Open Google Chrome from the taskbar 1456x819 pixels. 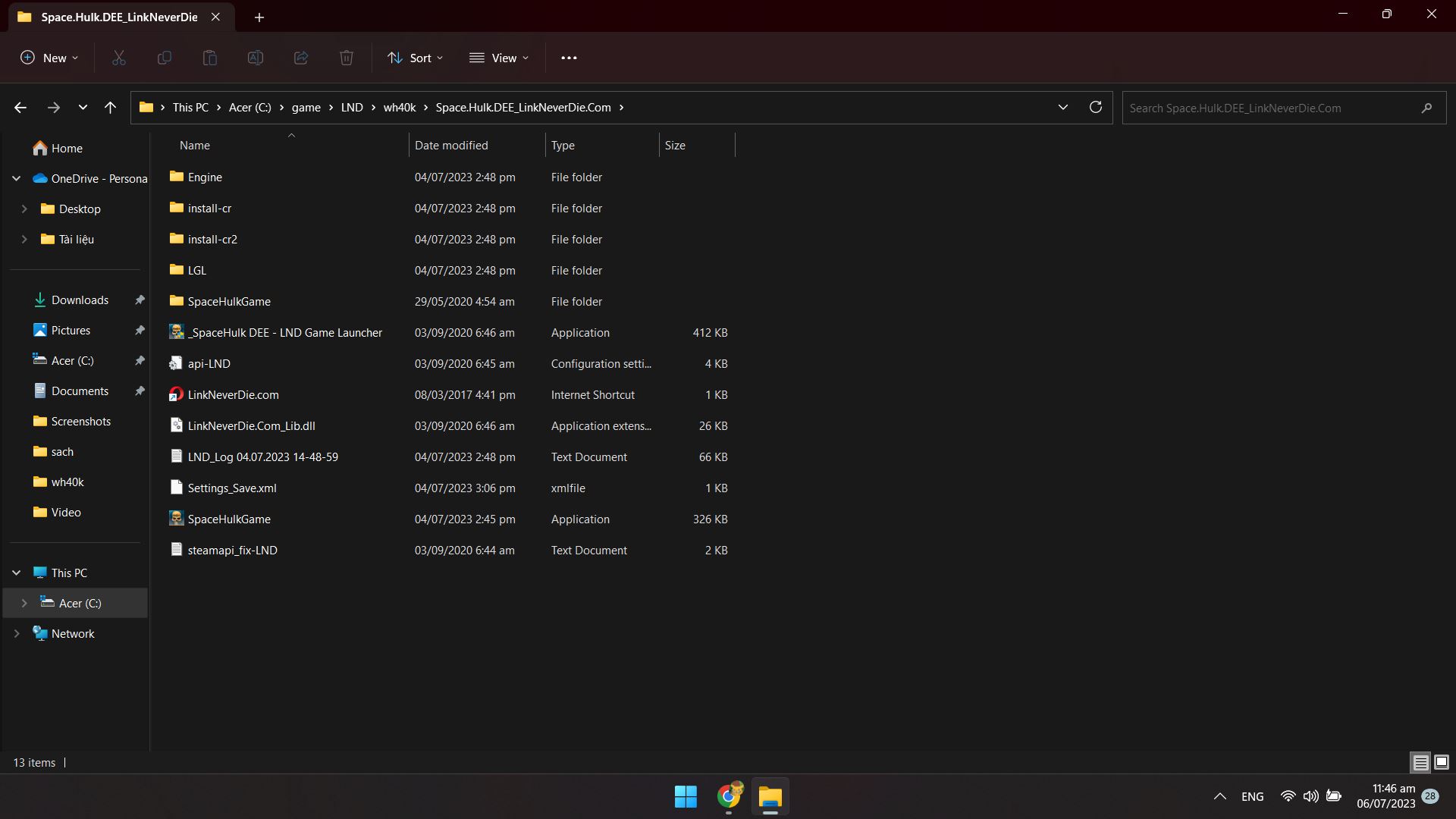point(729,796)
